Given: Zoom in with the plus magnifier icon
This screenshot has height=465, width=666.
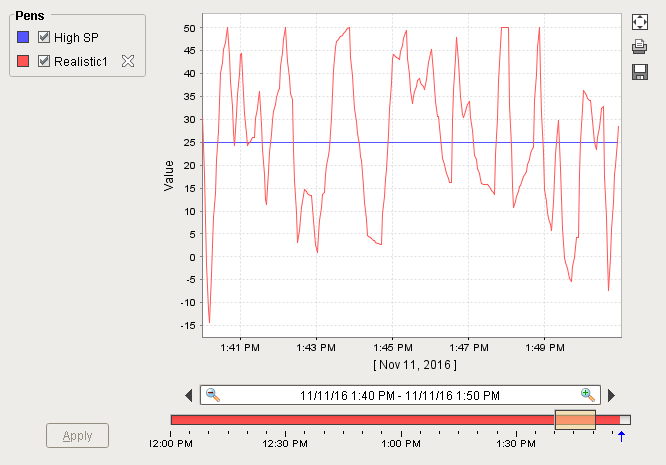Looking at the screenshot, I should [x=588, y=395].
